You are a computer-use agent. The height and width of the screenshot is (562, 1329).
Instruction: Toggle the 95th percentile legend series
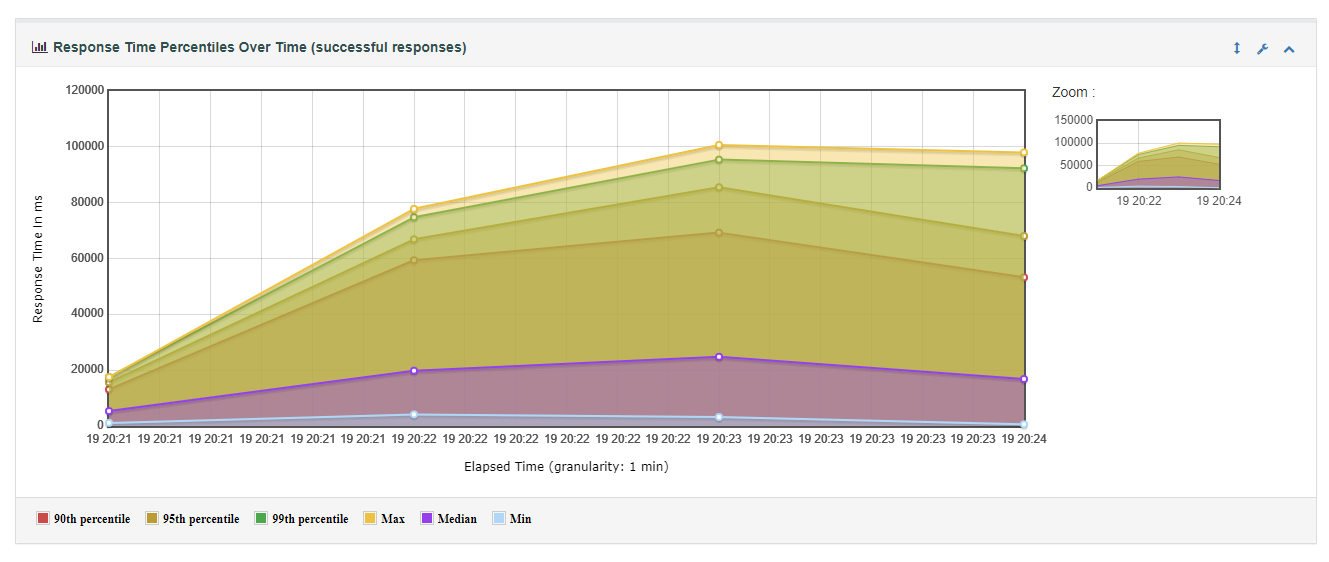tap(201, 519)
